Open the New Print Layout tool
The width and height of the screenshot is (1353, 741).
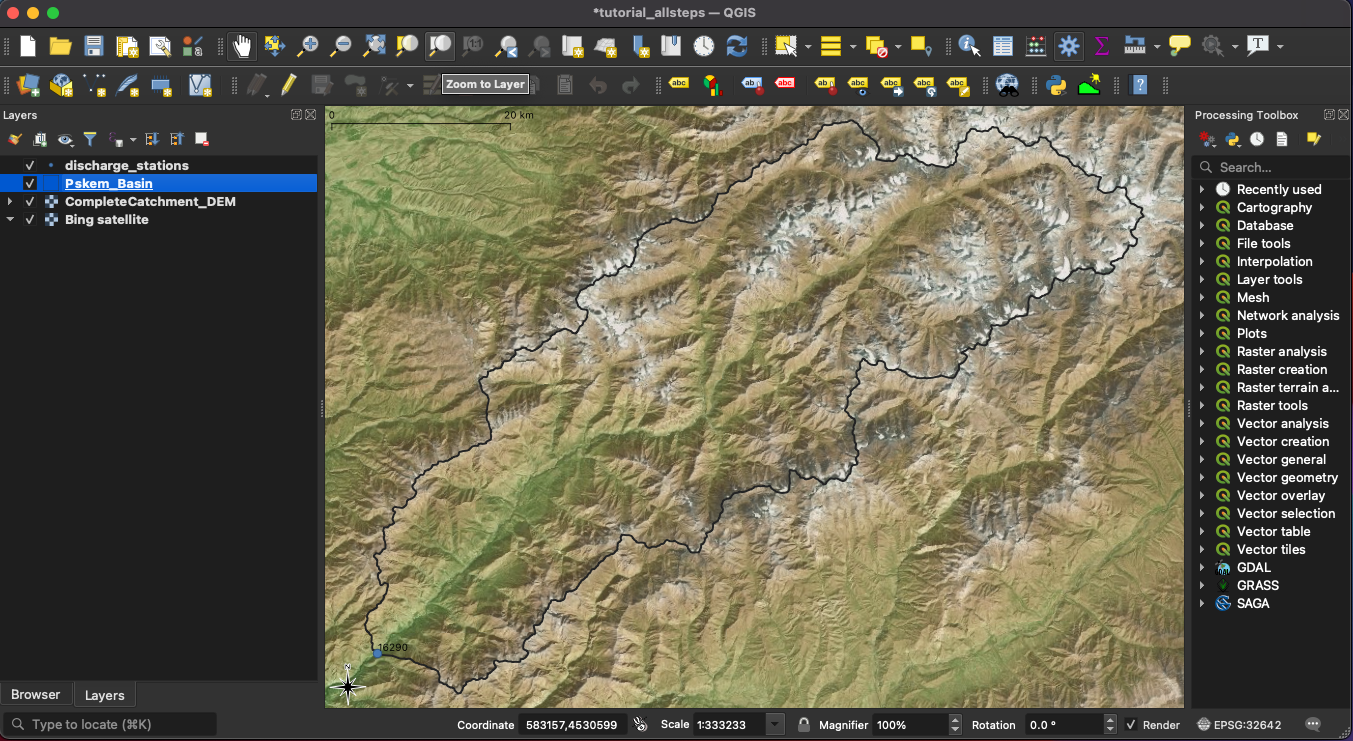click(127, 46)
